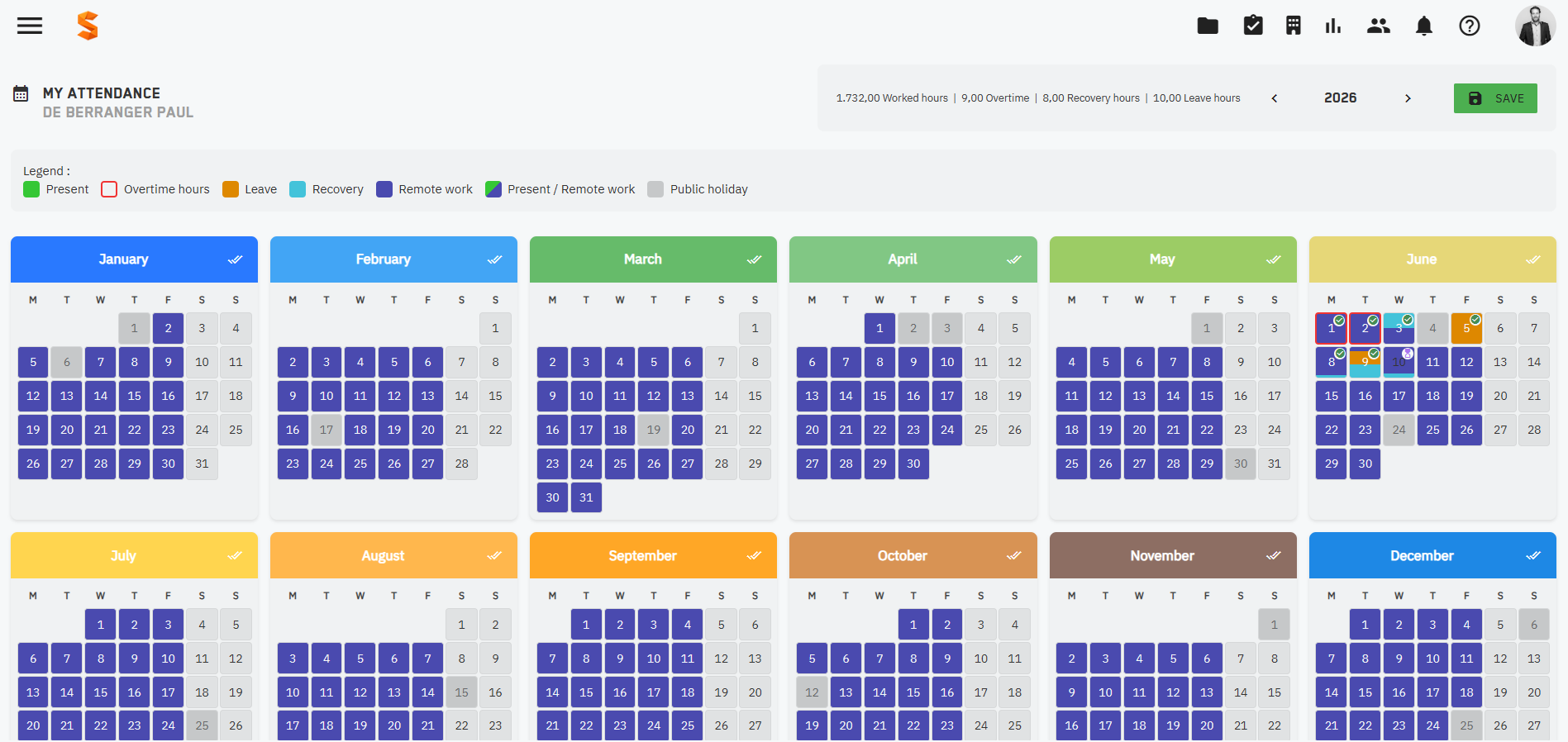Select the April month header
The height and width of the screenshot is (742, 1568).
click(x=913, y=259)
